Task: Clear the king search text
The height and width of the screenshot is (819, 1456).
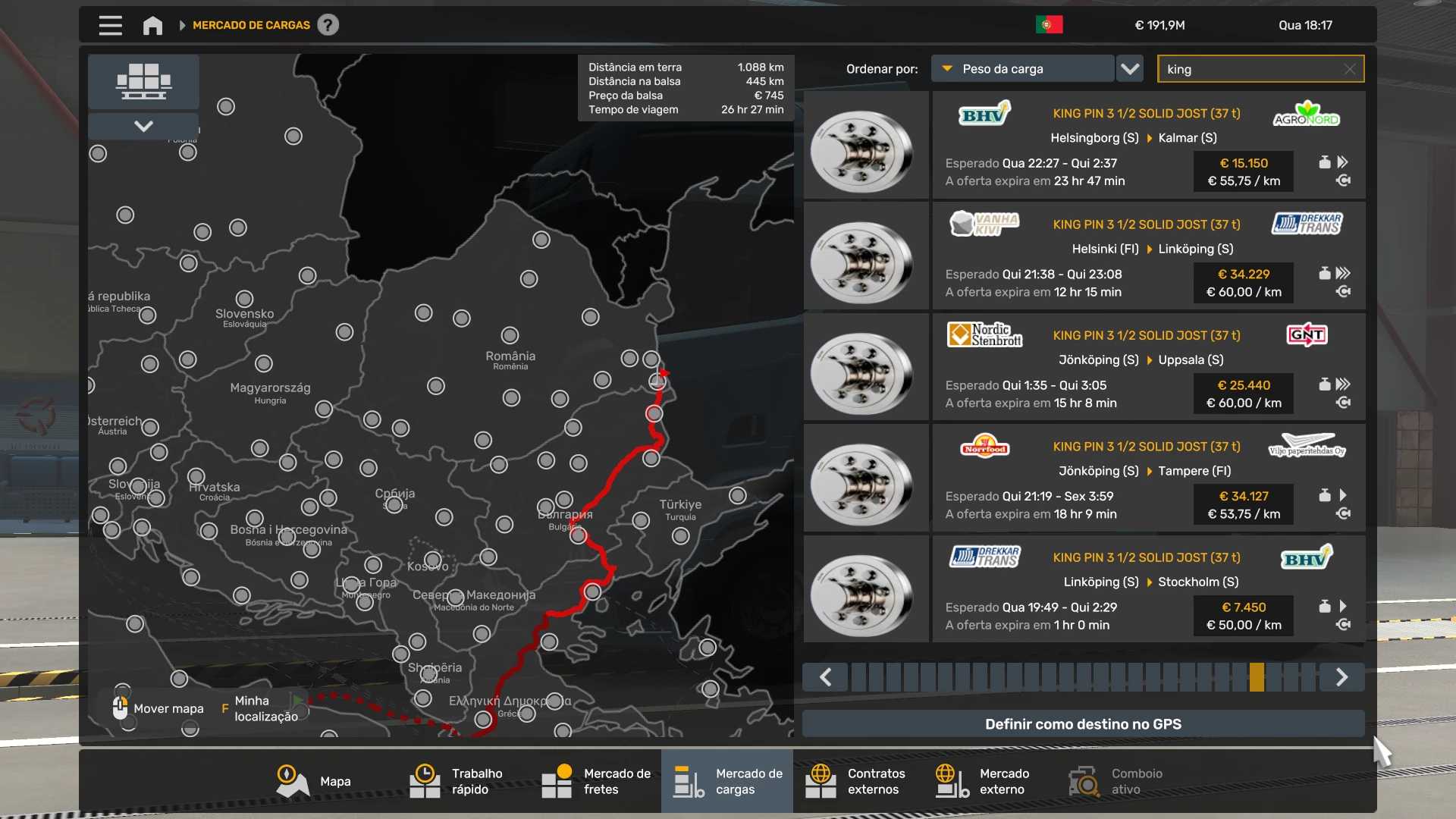Action: click(x=1349, y=69)
